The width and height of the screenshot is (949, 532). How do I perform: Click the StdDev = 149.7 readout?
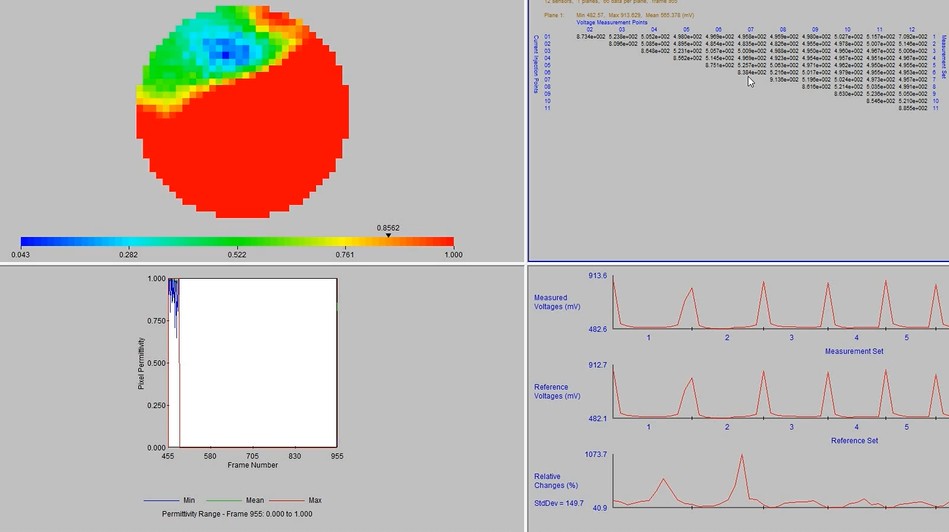click(x=559, y=504)
